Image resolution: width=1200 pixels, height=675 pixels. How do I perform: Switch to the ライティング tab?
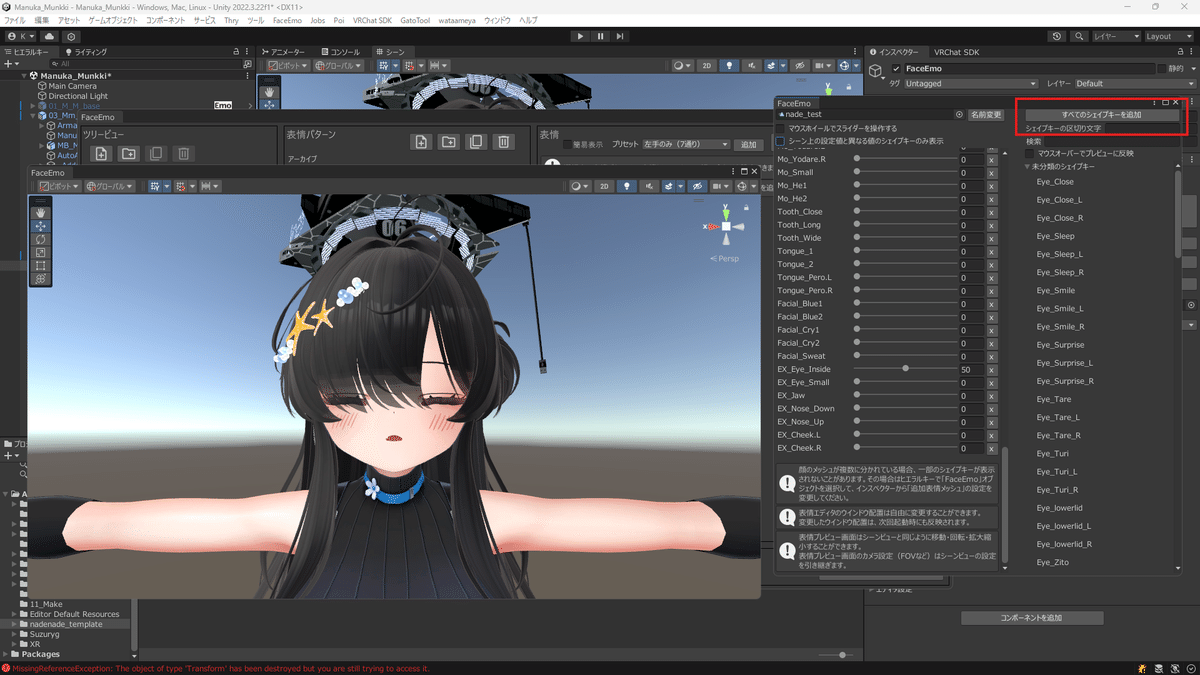86,52
